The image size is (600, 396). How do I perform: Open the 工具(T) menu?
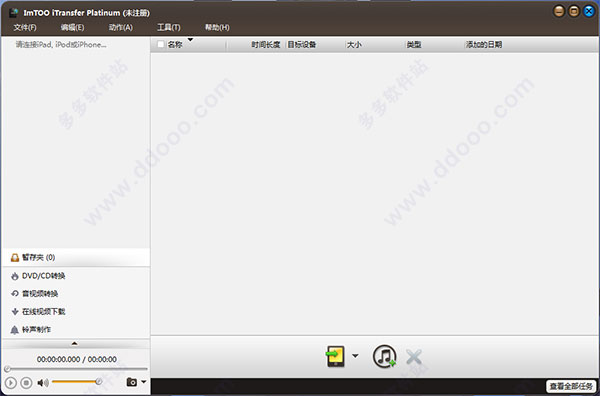[168, 27]
